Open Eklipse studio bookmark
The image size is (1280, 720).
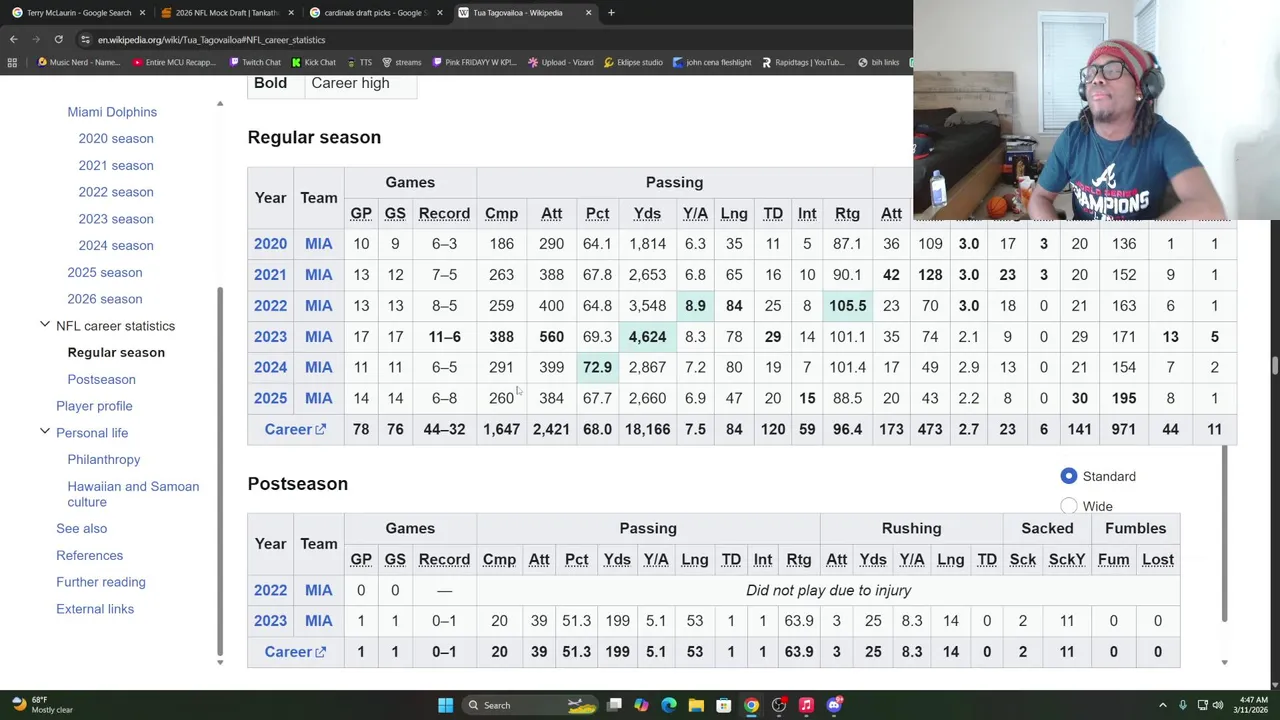(632, 62)
